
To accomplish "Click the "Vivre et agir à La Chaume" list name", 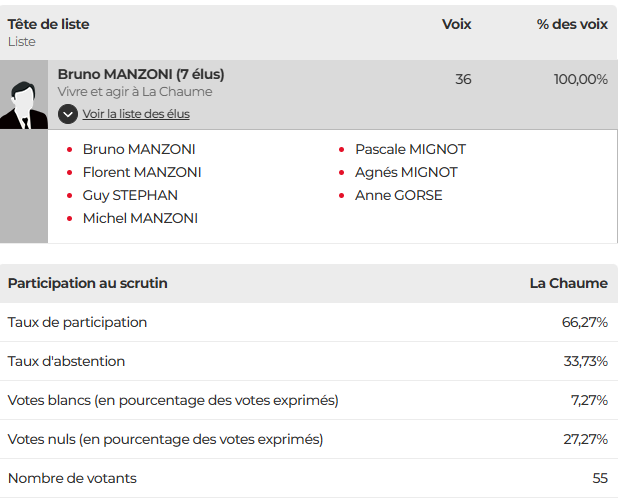I will [135, 92].
